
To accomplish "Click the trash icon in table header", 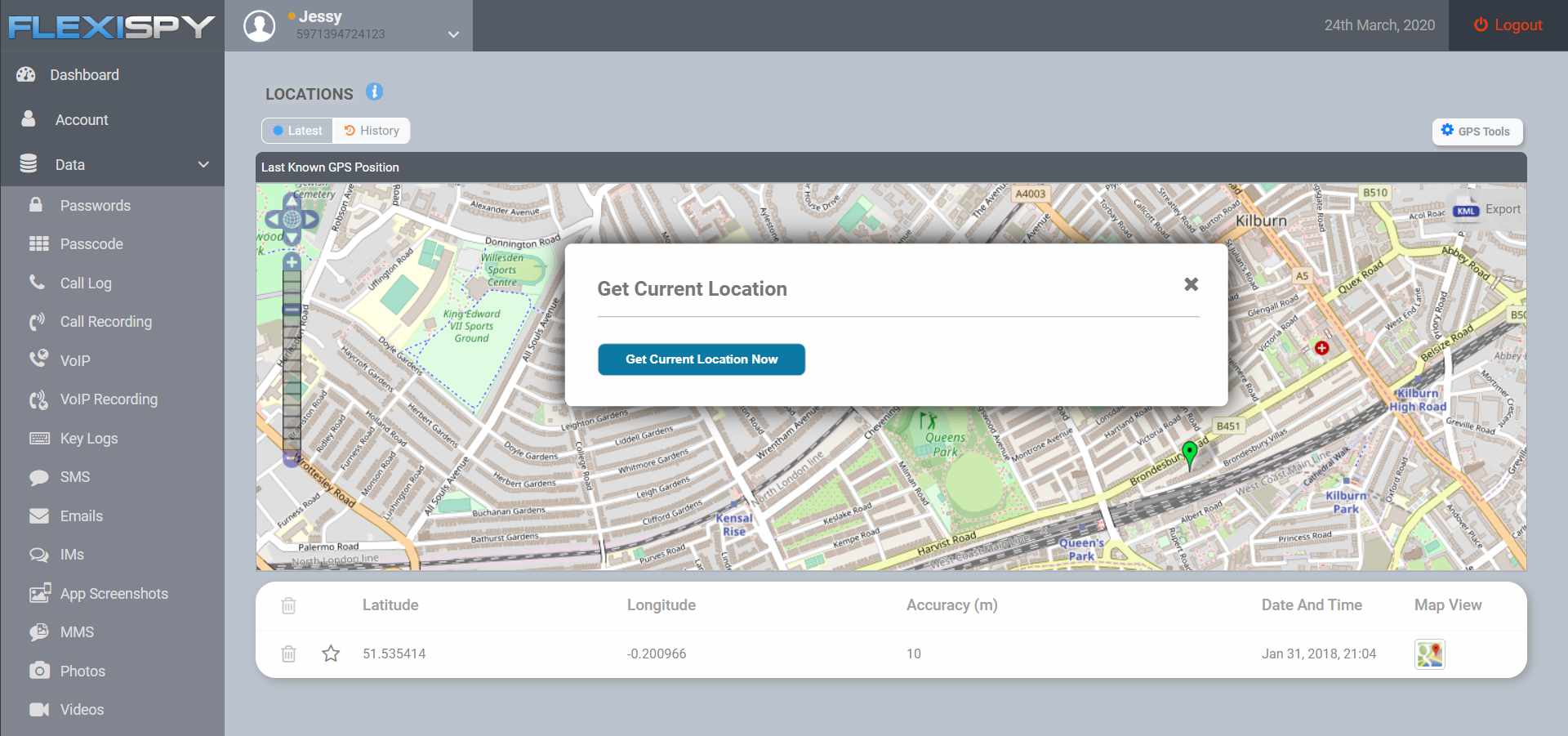I will [x=288, y=605].
